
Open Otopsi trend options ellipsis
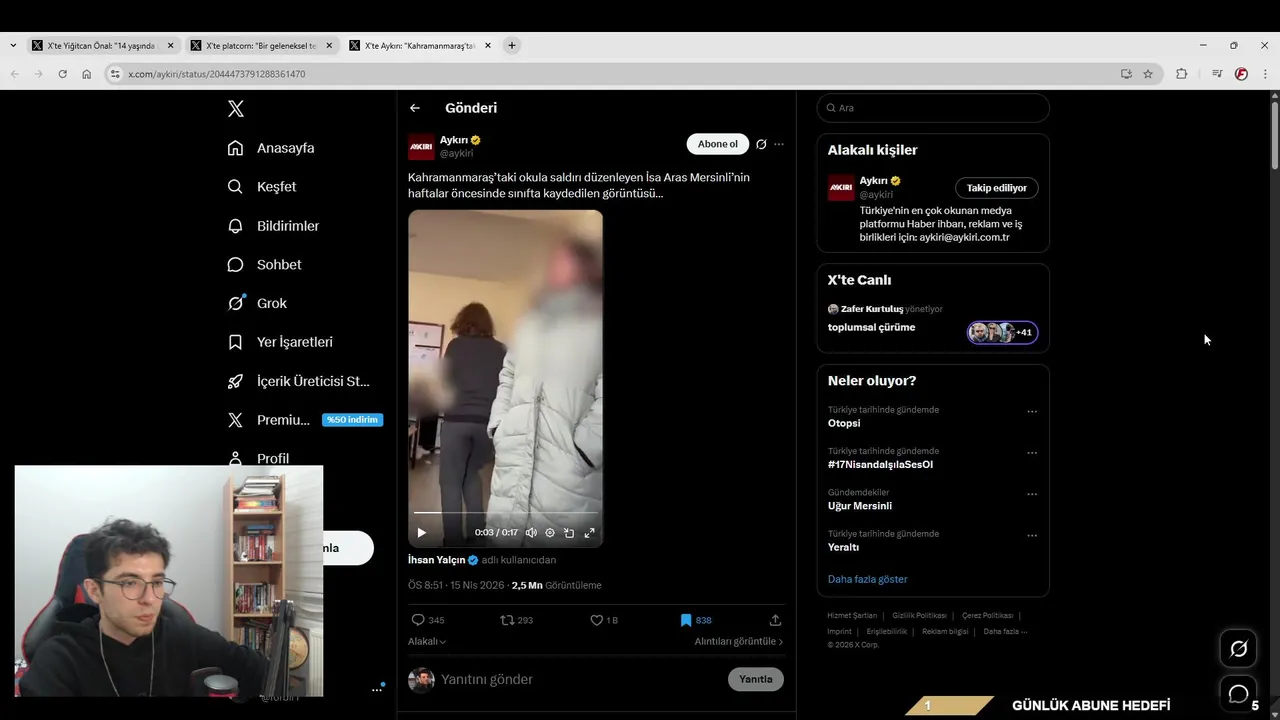tap(1032, 411)
